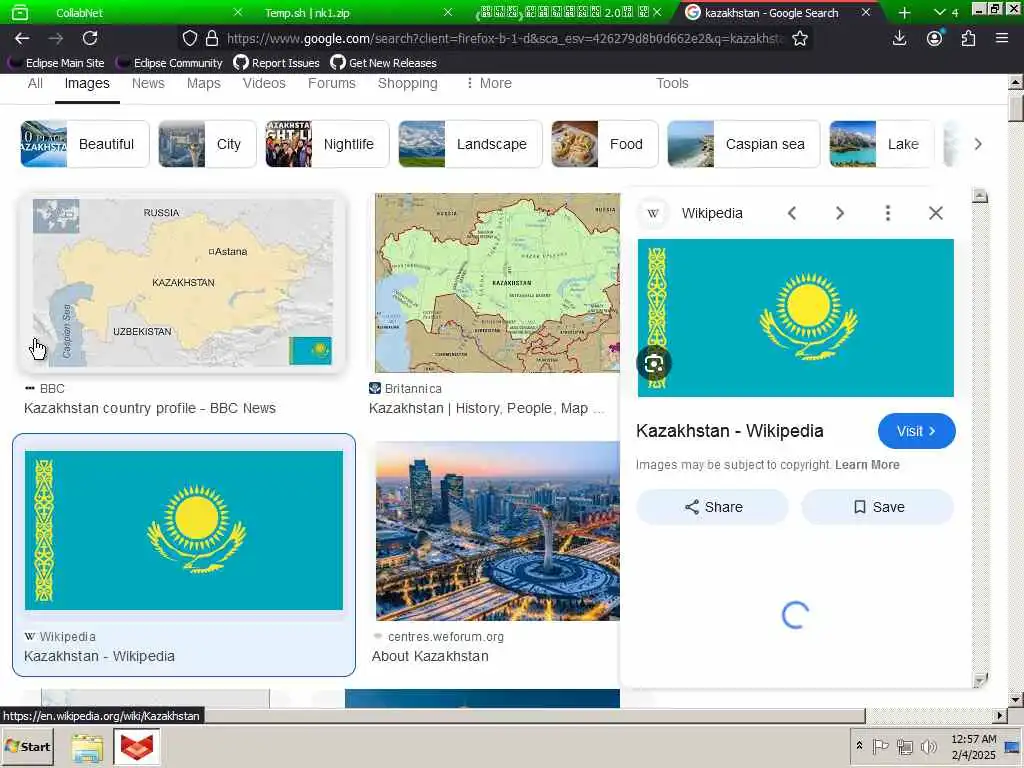Open the Eclipse Community bookmark

[x=170, y=63]
